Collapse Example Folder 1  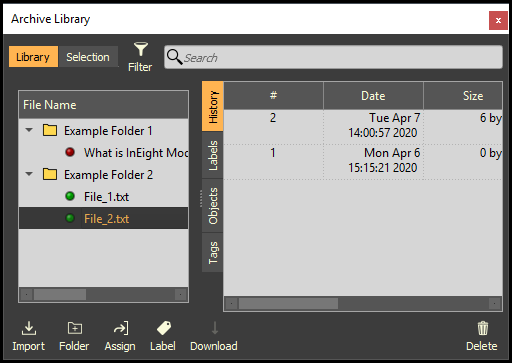[x=29, y=130]
